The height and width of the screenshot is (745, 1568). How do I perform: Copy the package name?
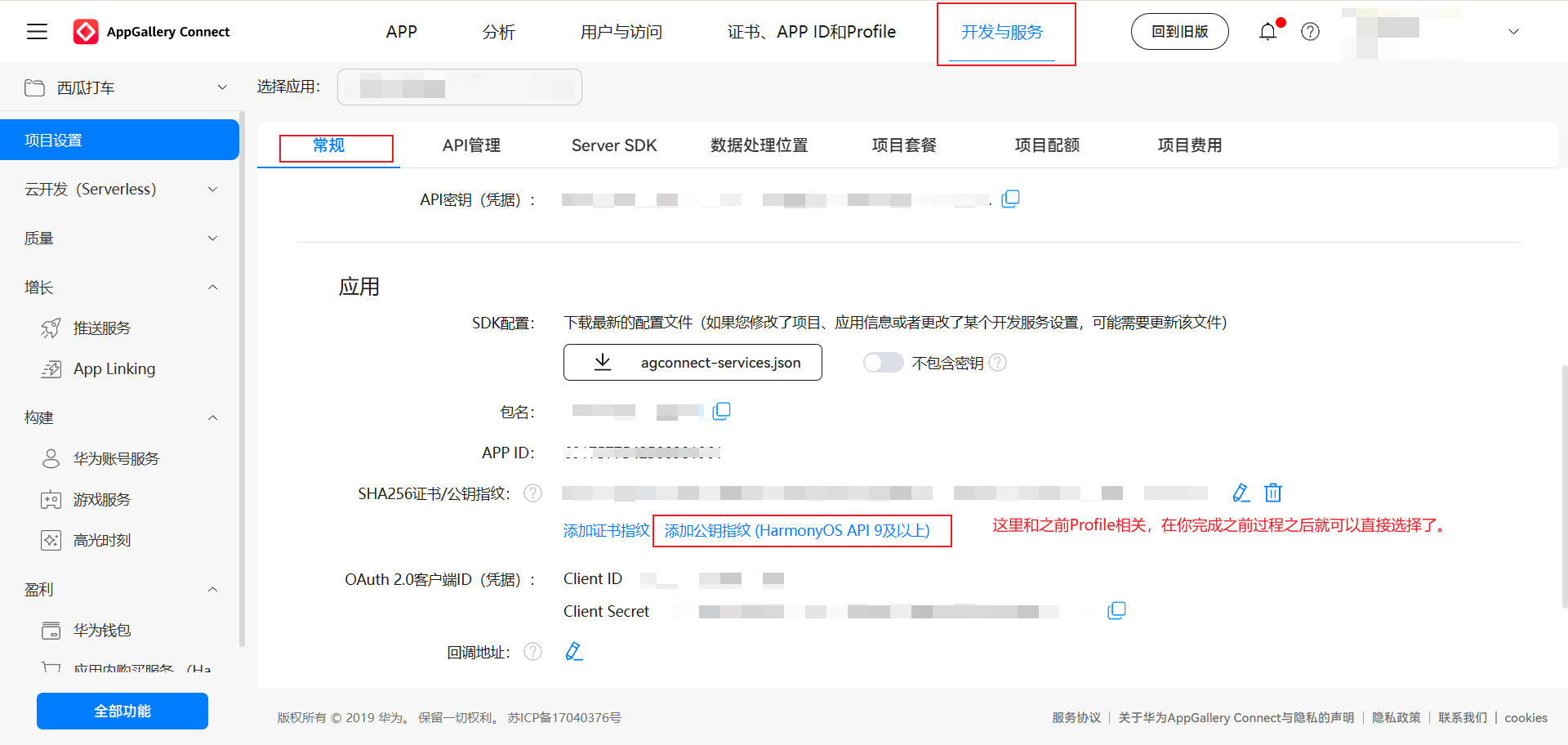tap(721, 411)
